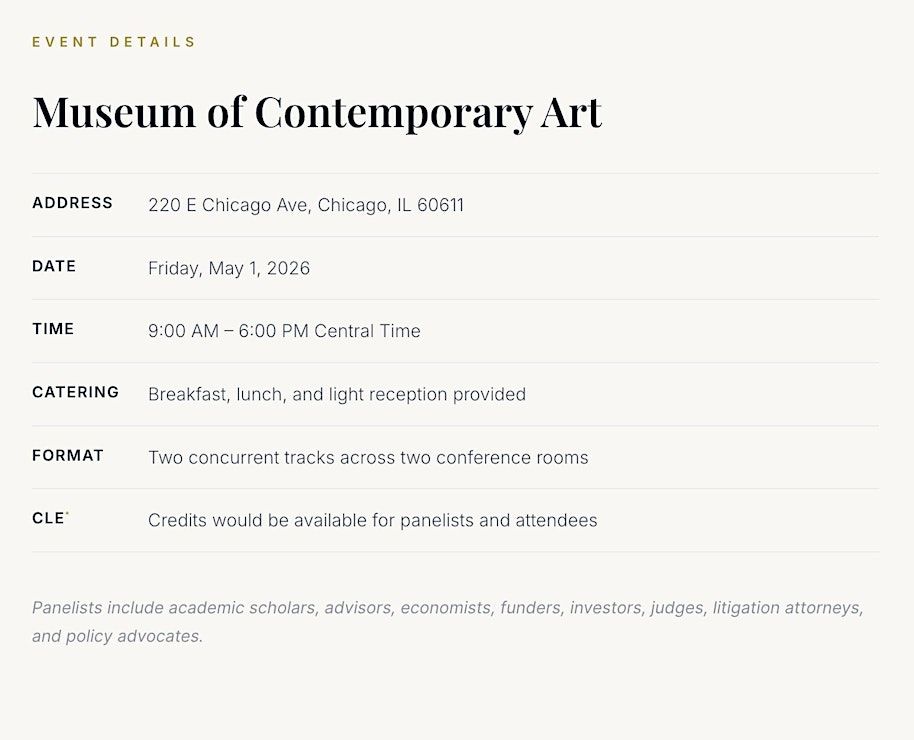Click the Central Time zone text
The width and height of the screenshot is (914, 740).
367,331
